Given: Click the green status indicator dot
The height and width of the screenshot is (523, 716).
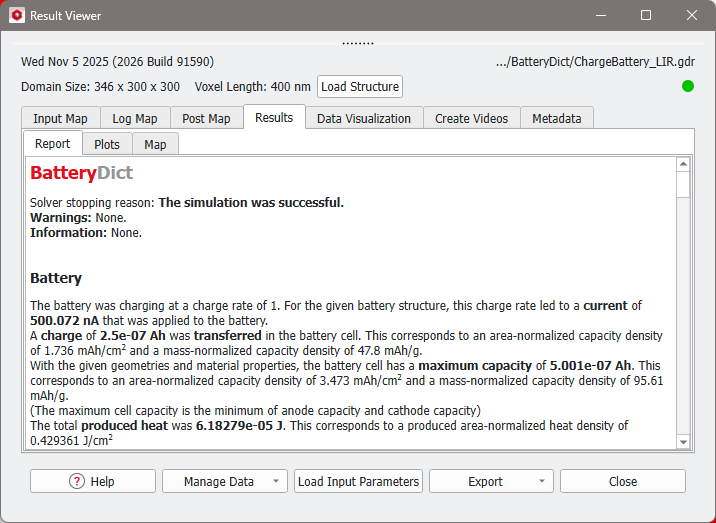Looking at the screenshot, I should (688, 86).
